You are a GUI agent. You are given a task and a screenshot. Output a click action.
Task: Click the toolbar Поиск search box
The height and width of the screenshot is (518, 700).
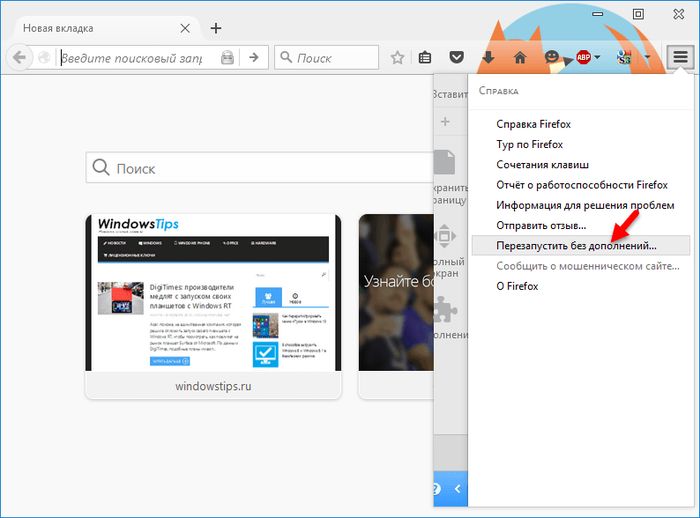coord(326,57)
